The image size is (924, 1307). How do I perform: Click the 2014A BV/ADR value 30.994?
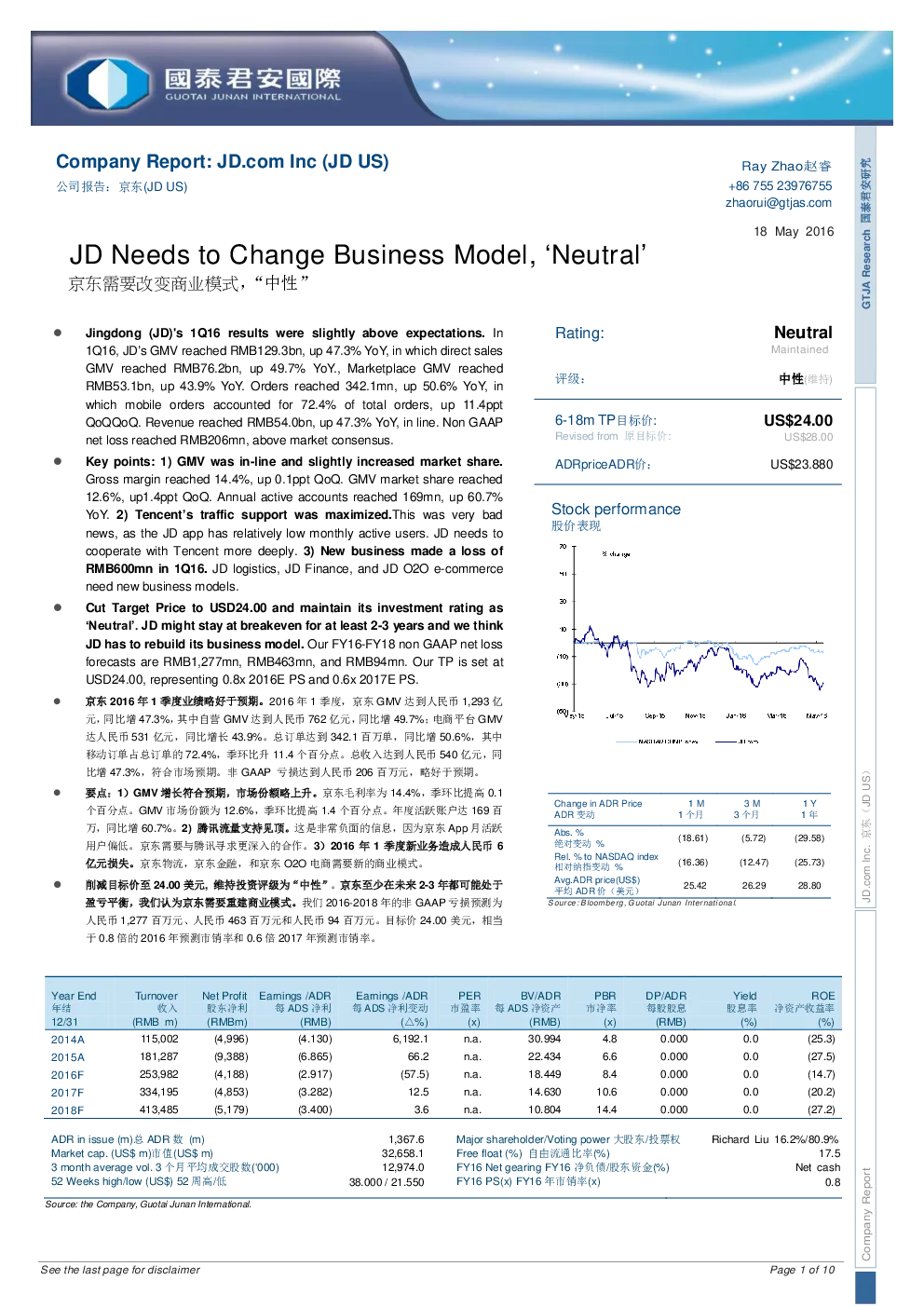(544, 1039)
